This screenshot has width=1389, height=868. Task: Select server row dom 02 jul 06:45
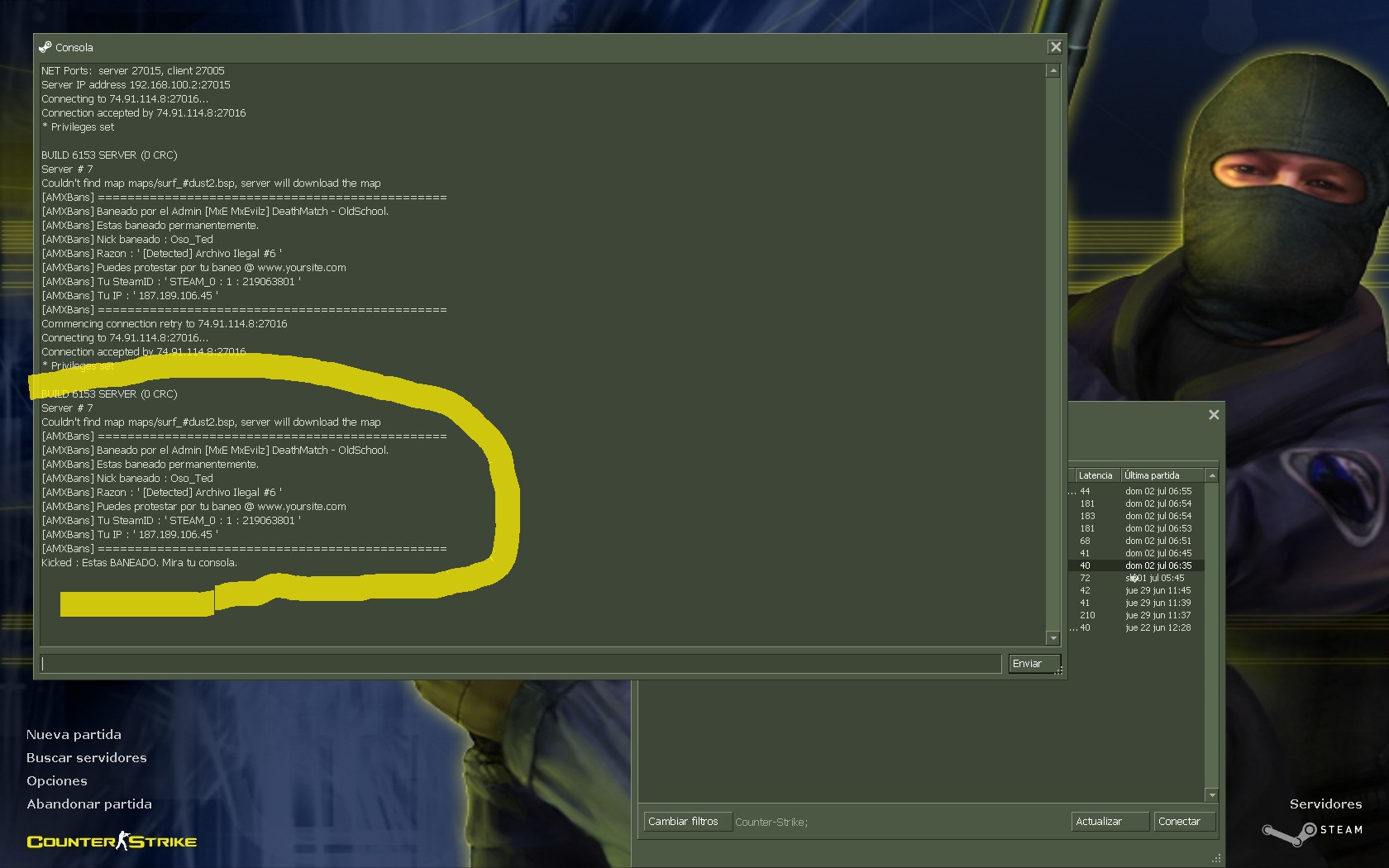[x=1137, y=553]
